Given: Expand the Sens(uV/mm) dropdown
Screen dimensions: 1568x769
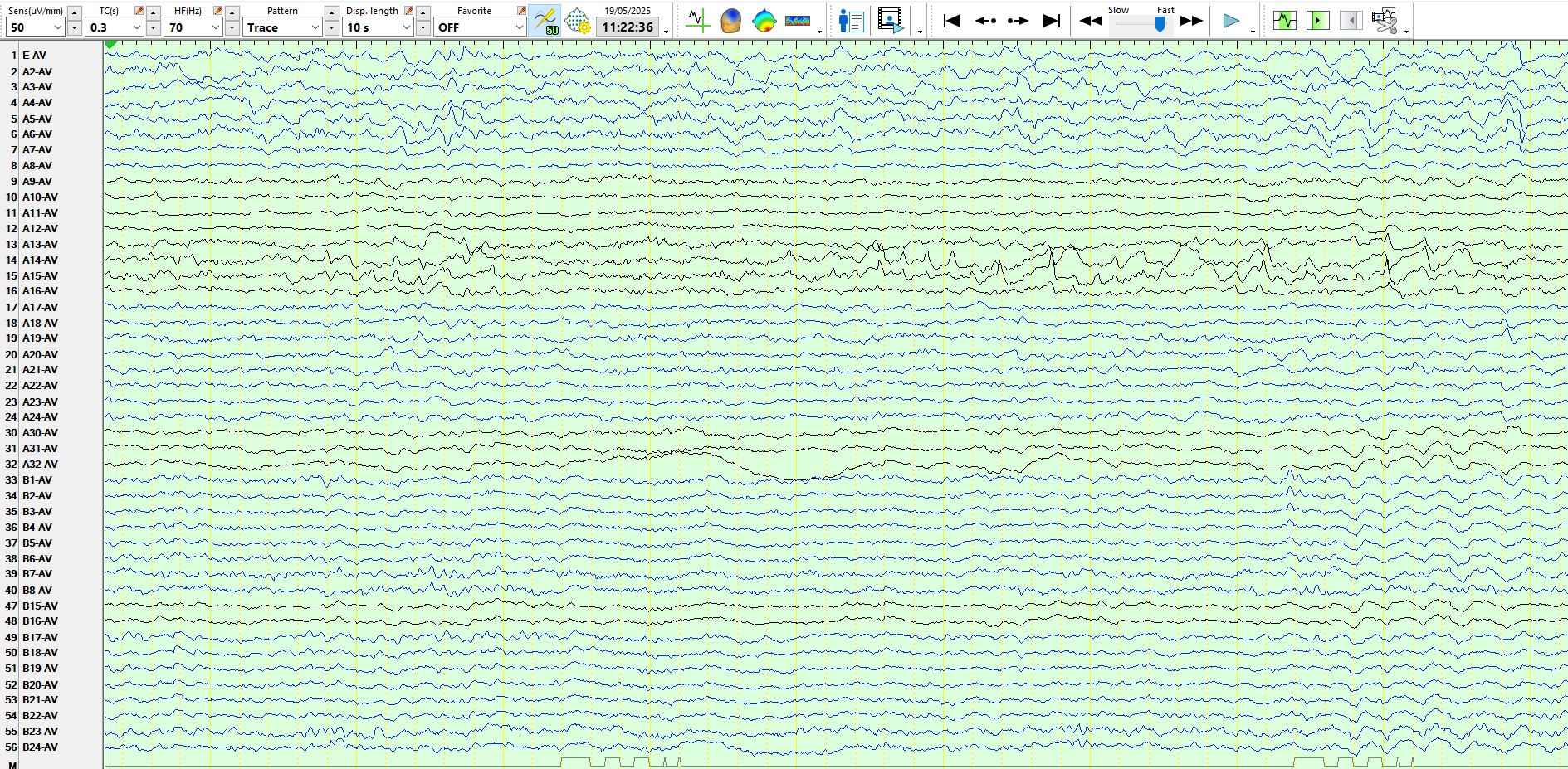Looking at the screenshot, I should click(x=57, y=27).
